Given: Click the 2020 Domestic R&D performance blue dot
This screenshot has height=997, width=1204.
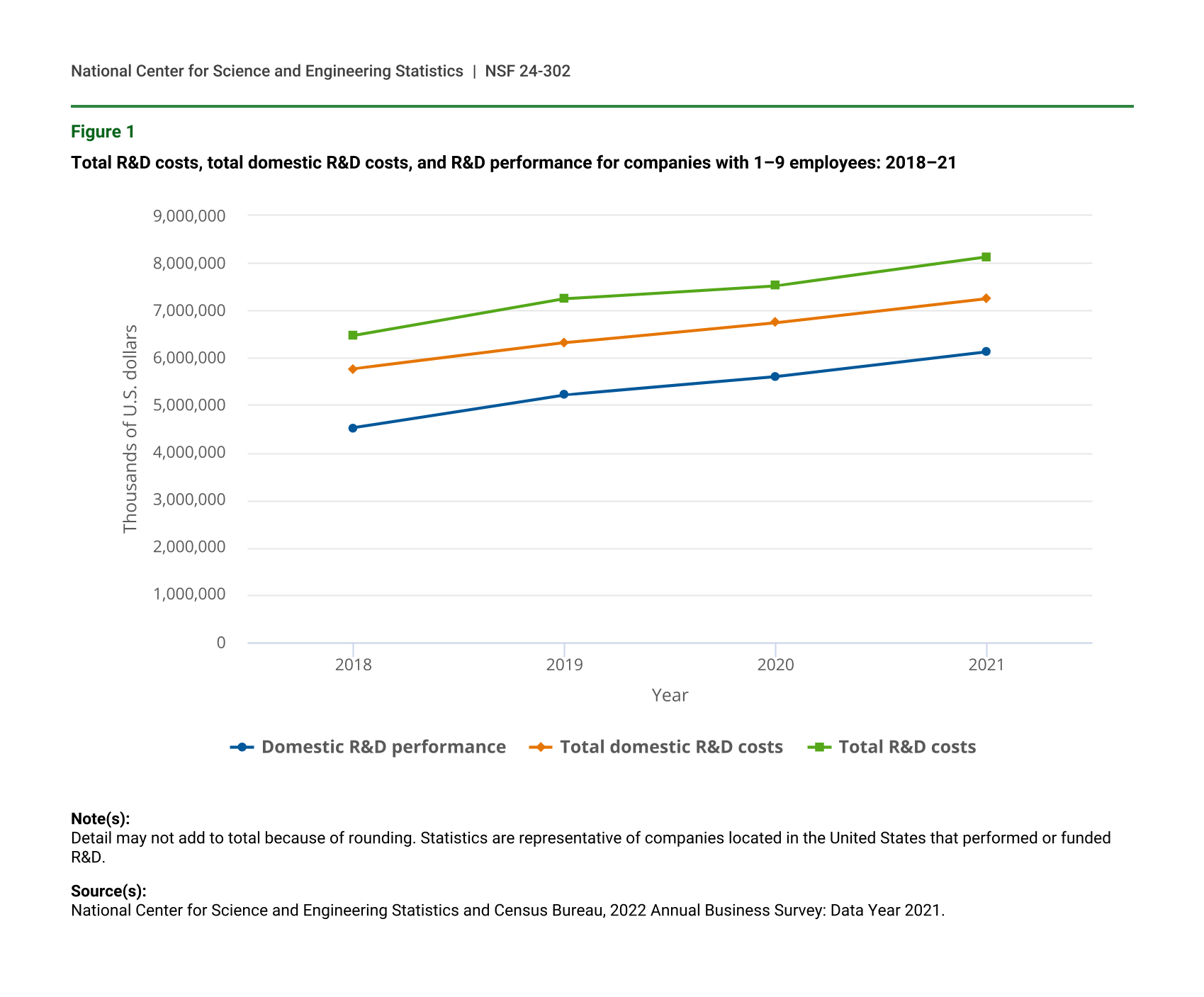Looking at the screenshot, I should tap(775, 376).
